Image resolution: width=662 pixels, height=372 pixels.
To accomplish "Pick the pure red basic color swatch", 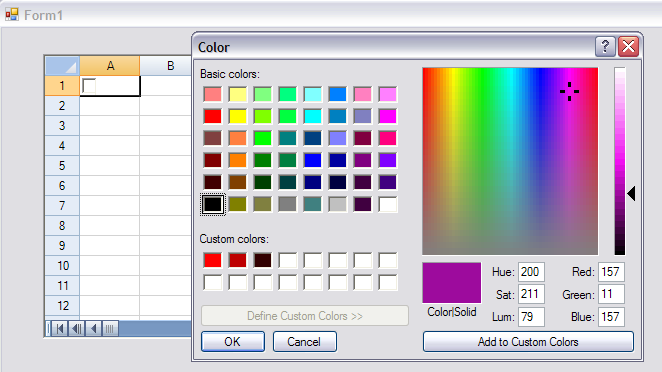I will click(213, 116).
